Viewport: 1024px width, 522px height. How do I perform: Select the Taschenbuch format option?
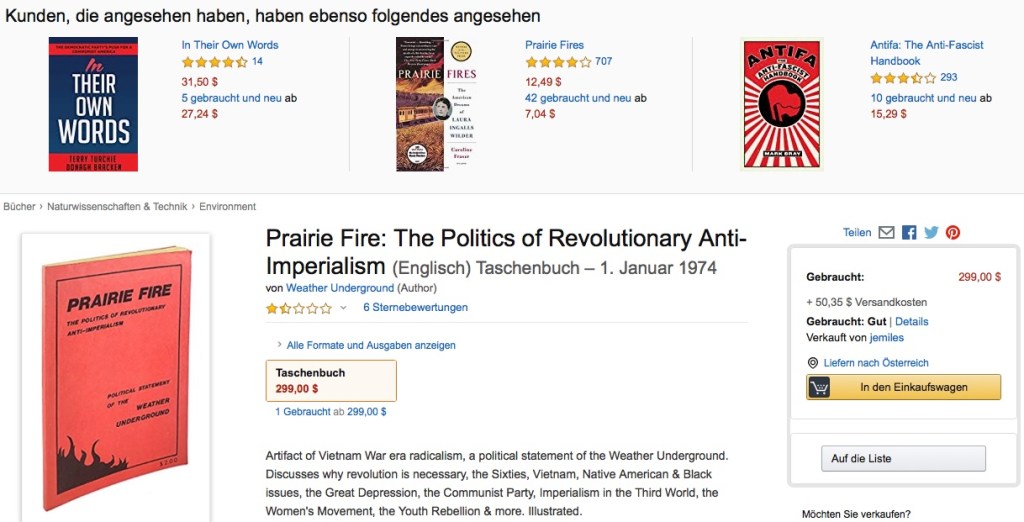coord(331,380)
